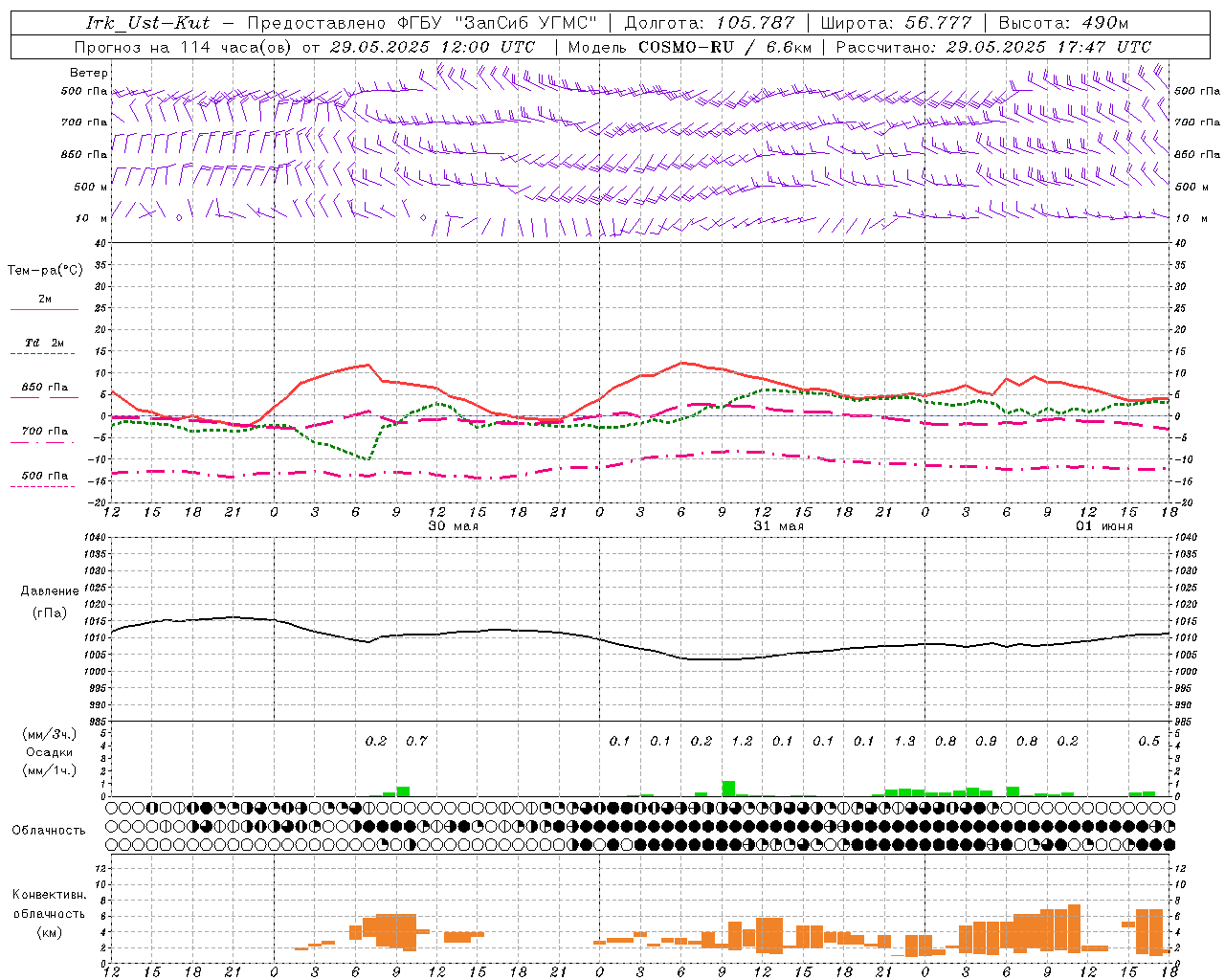Click the station name Irk_Ust-Kut
Image resolution: width=1225 pixels, height=980 pixels.
(147, 23)
